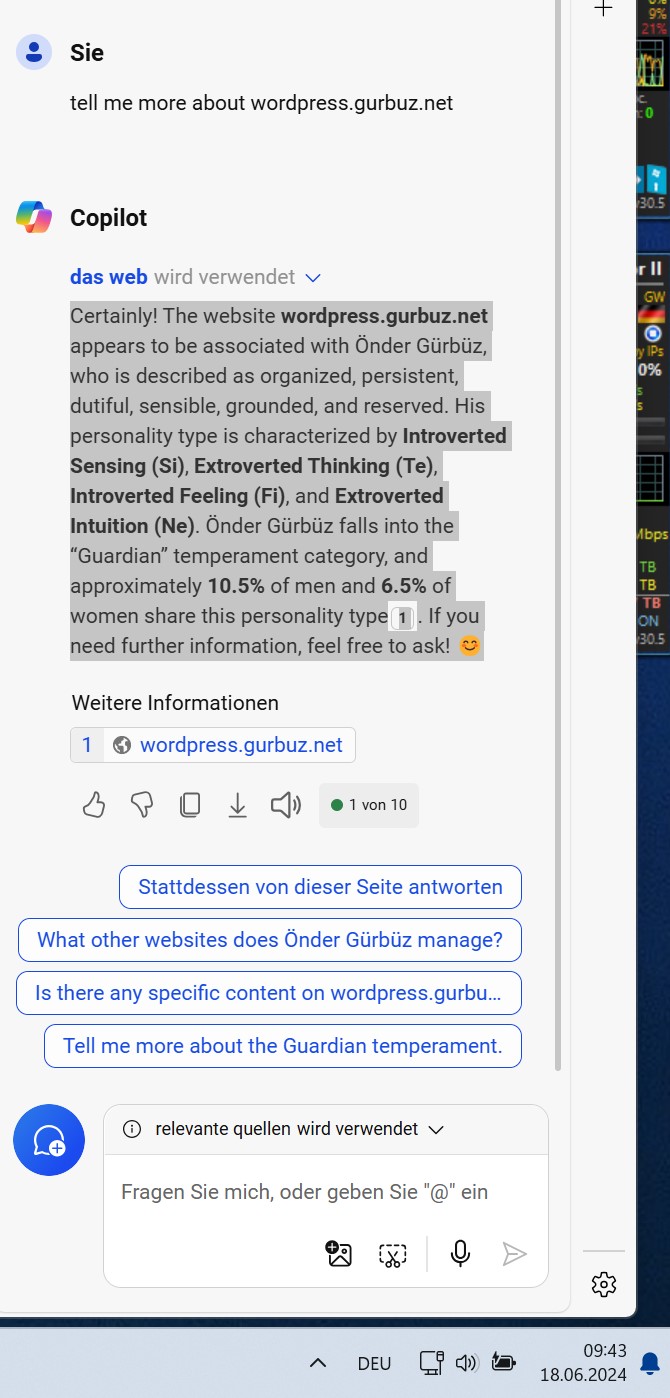Add a screenshot with the snip icon
Screen dimensions: 670x1398
393,1254
